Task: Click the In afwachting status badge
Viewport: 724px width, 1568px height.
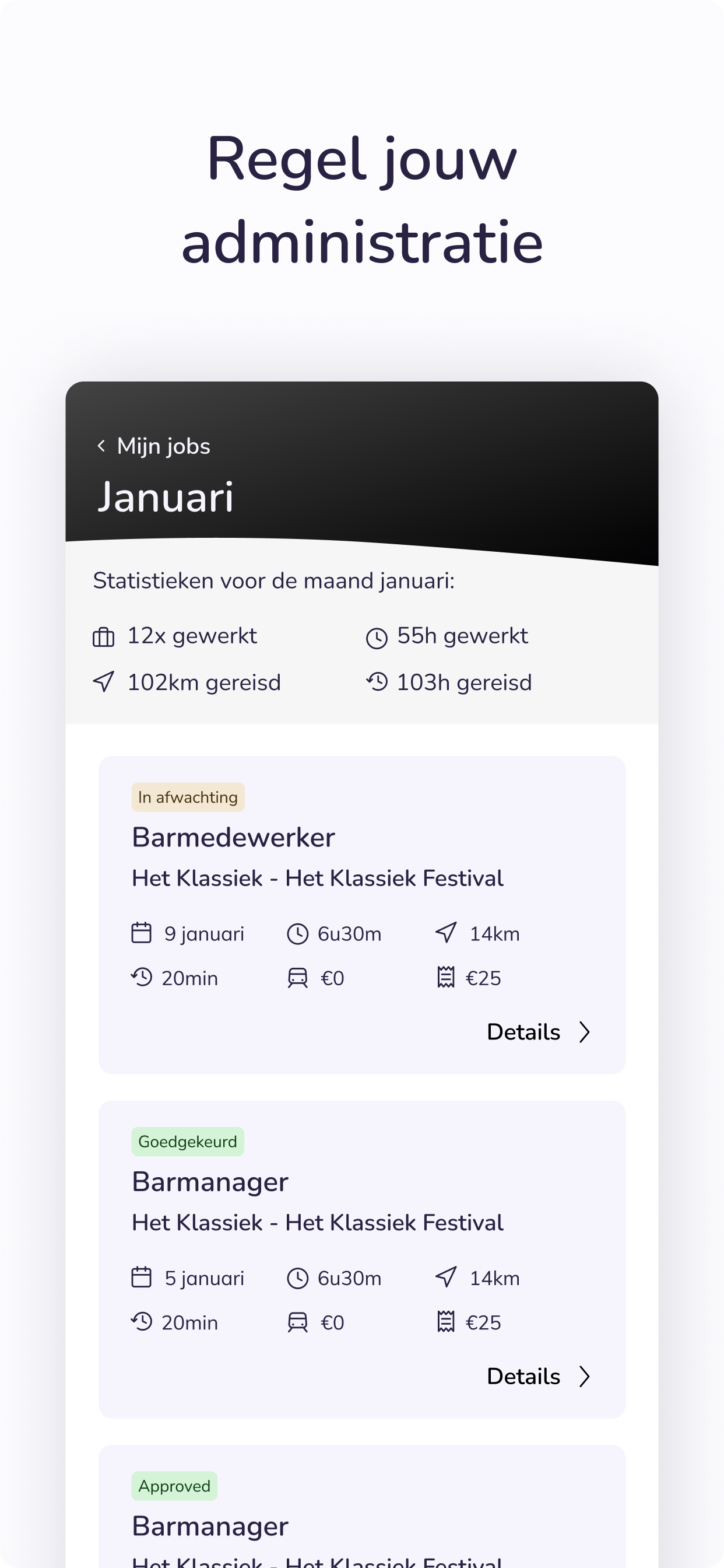Action: click(x=188, y=797)
